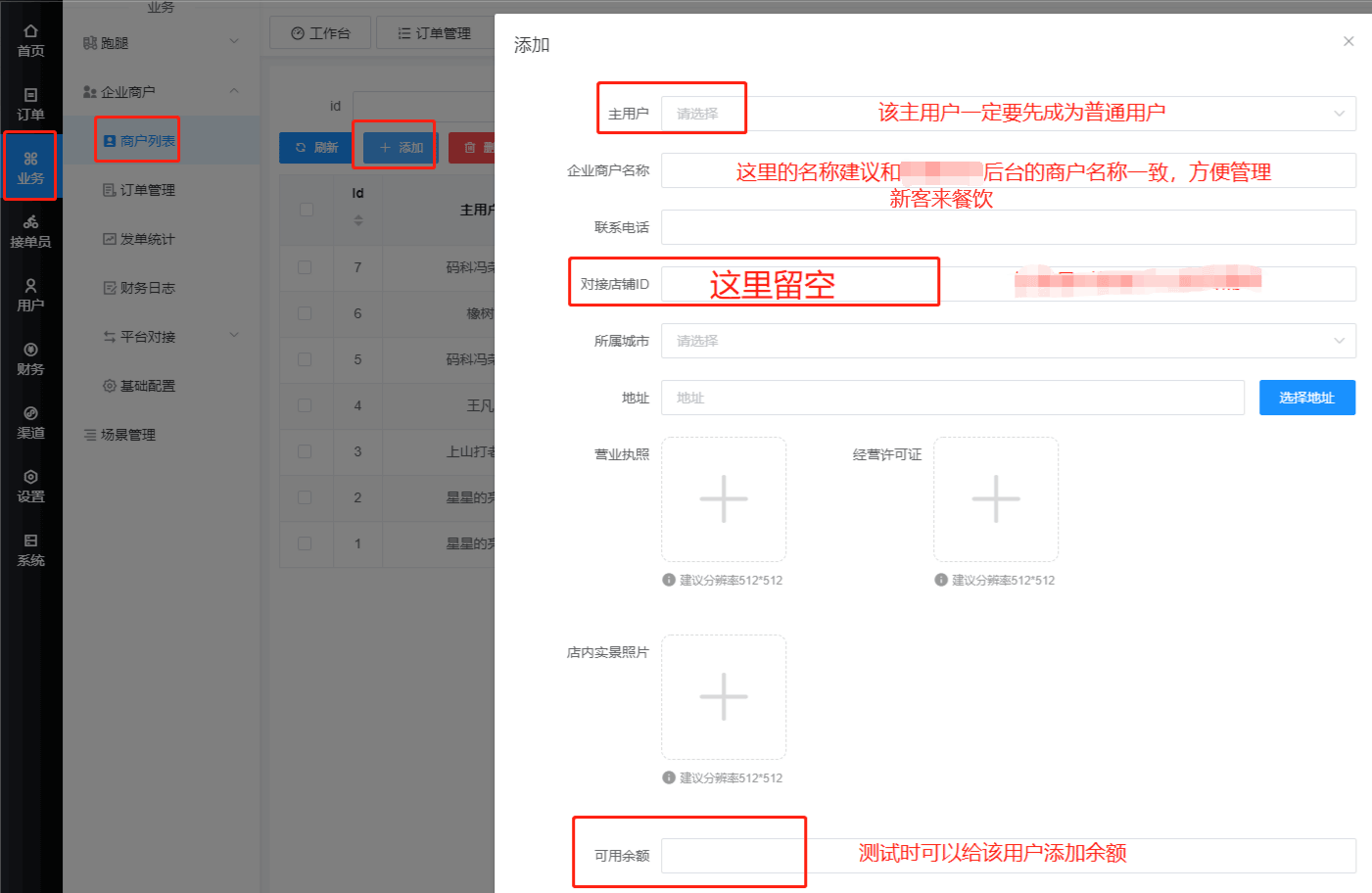Screen dimensions: 1372x893
Task: Open 基础配置 in side menu
Action: tap(139, 386)
